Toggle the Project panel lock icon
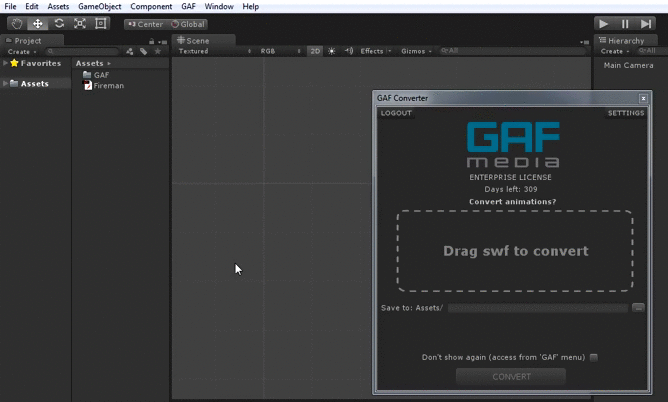 point(151,41)
